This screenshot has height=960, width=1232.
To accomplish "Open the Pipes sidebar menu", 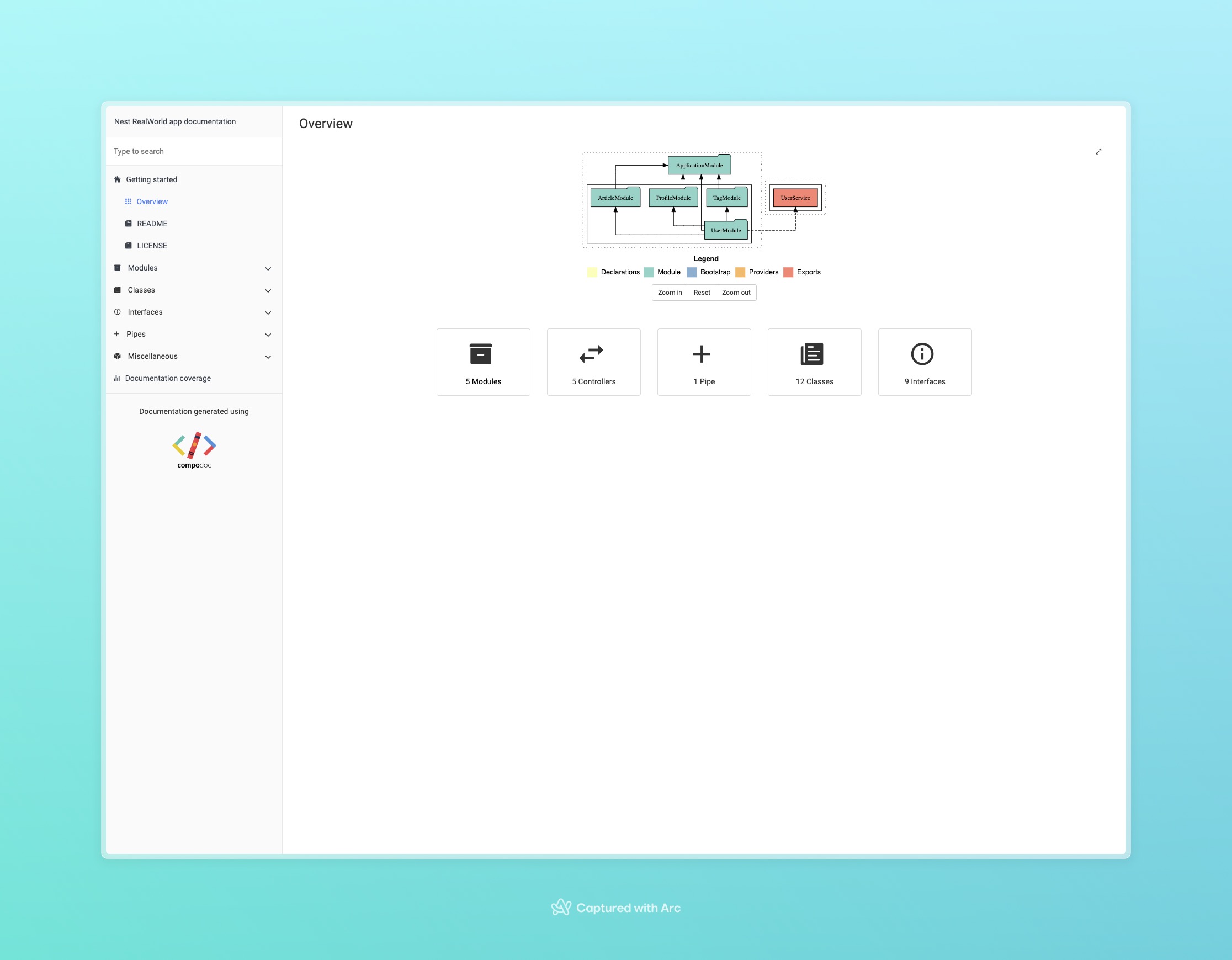I will click(194, 334).
